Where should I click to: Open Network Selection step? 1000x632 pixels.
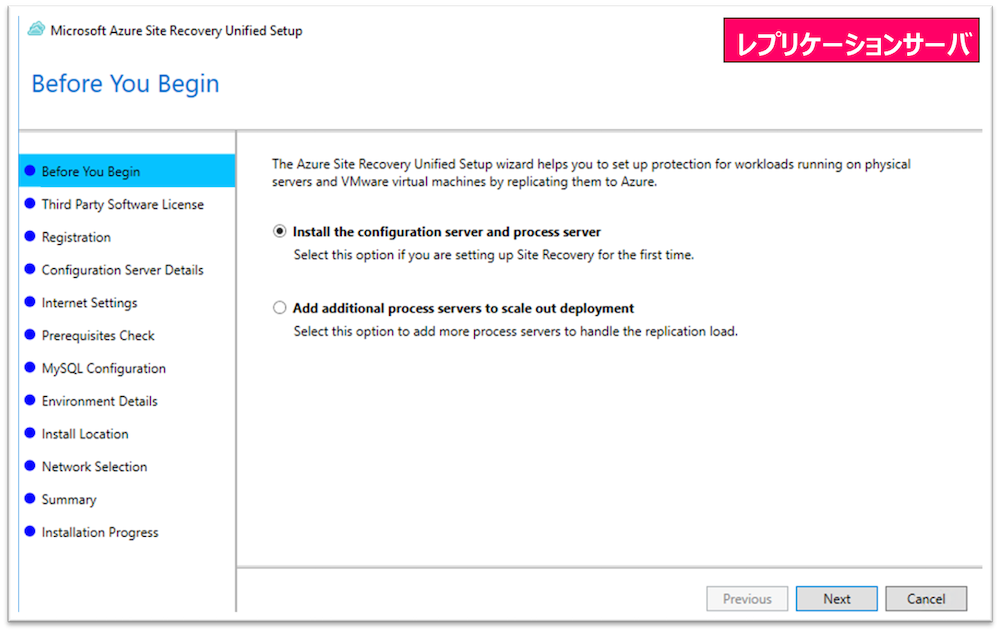point(94,467)
